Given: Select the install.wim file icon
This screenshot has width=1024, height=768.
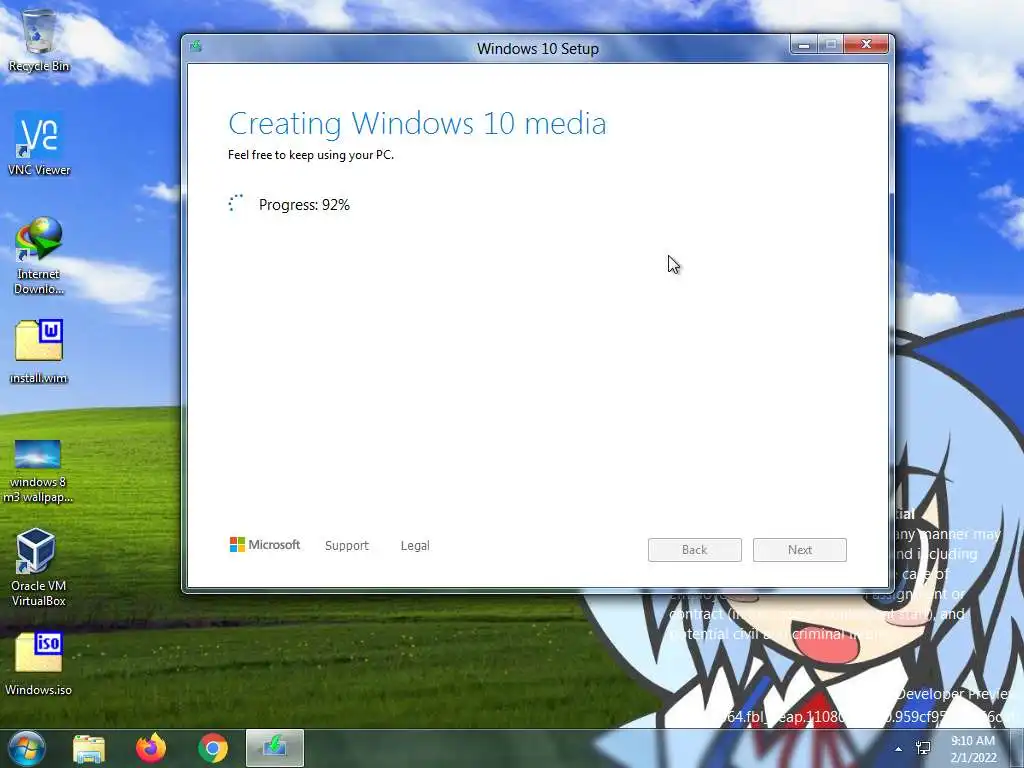Looking at the screenshot, I should (x=39, y=351).
